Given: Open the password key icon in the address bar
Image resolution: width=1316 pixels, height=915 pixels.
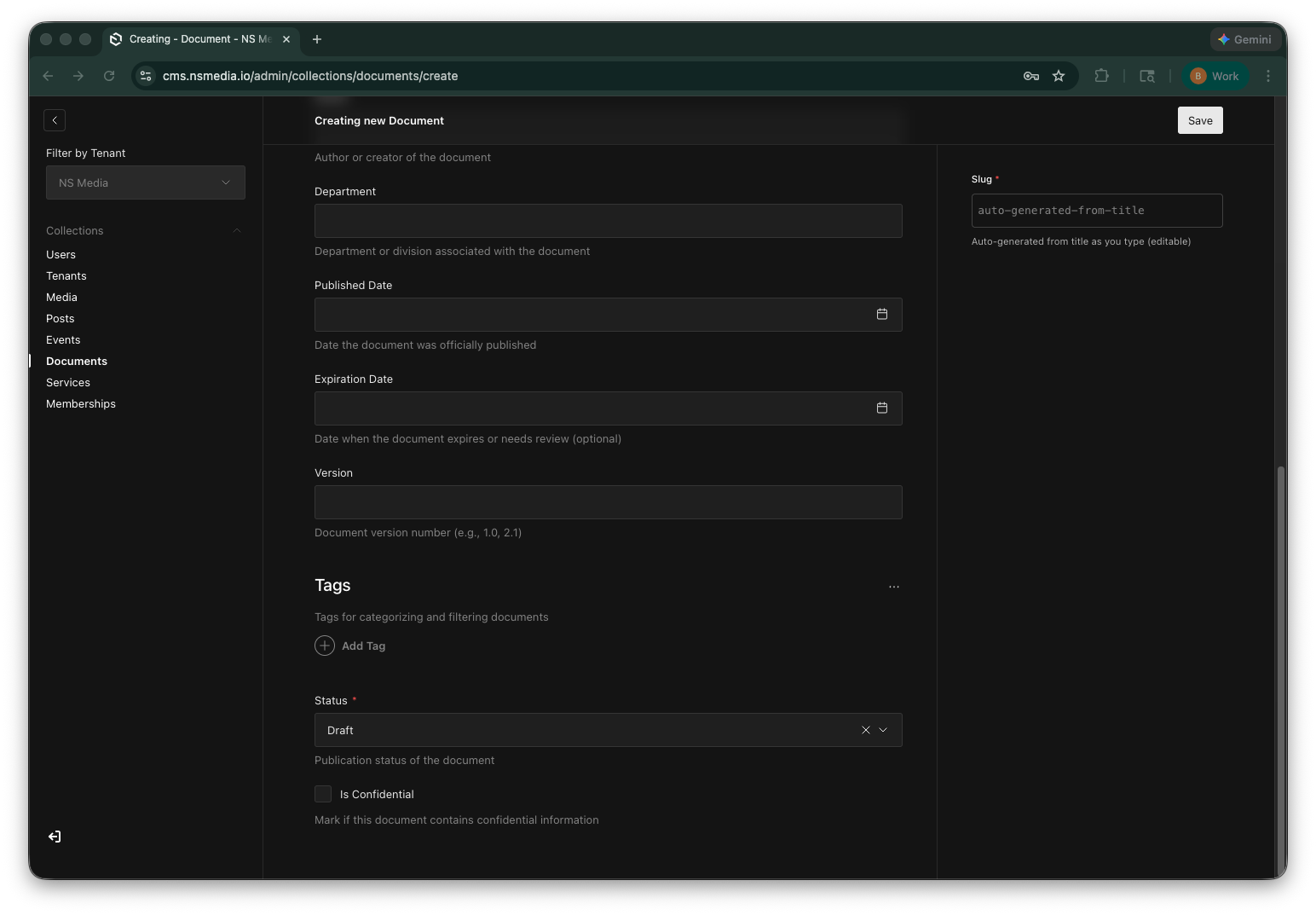Looking at the screenshot, I should (x=1031, y=76).
